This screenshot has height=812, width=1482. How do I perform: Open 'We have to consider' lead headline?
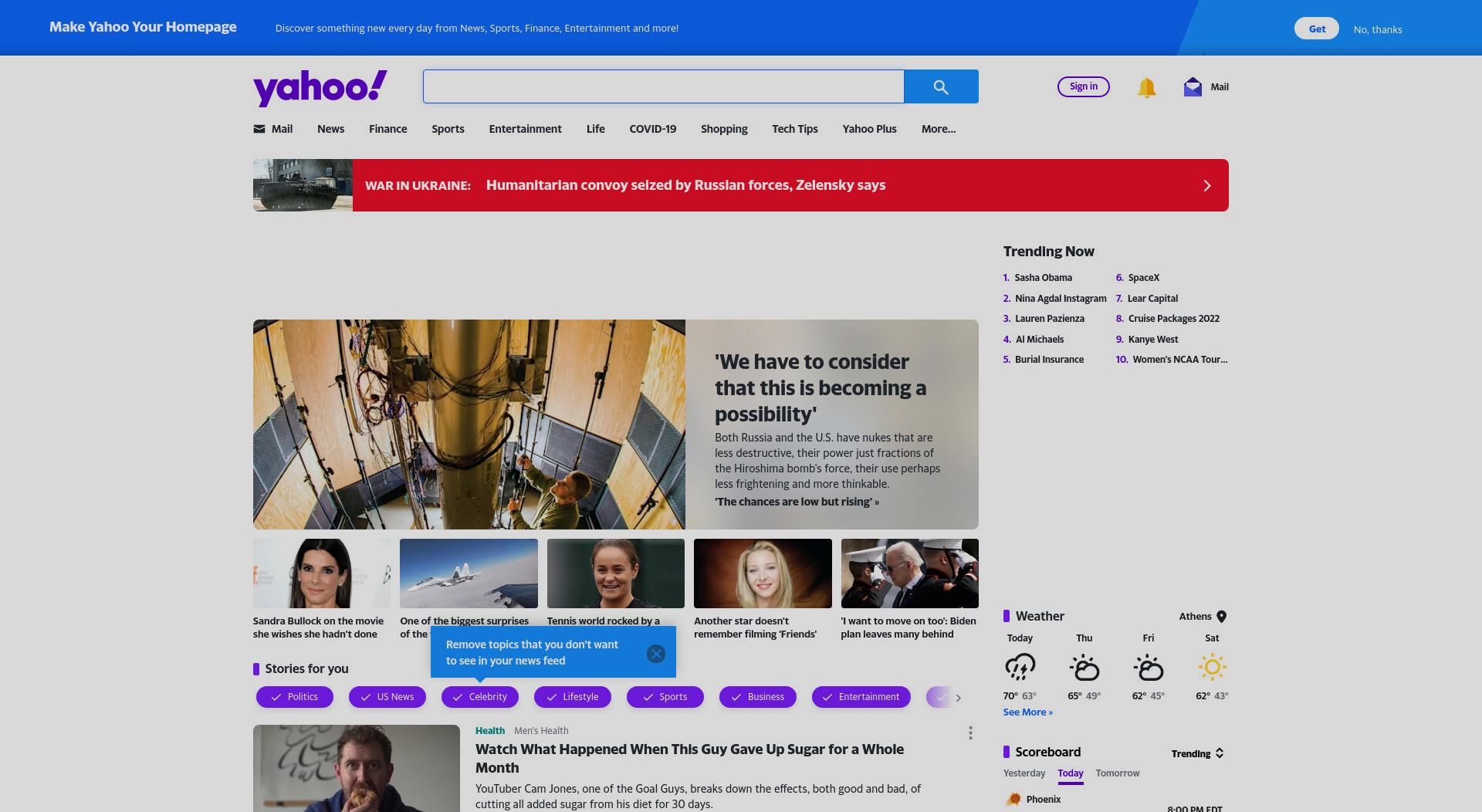tap(821, 387)
